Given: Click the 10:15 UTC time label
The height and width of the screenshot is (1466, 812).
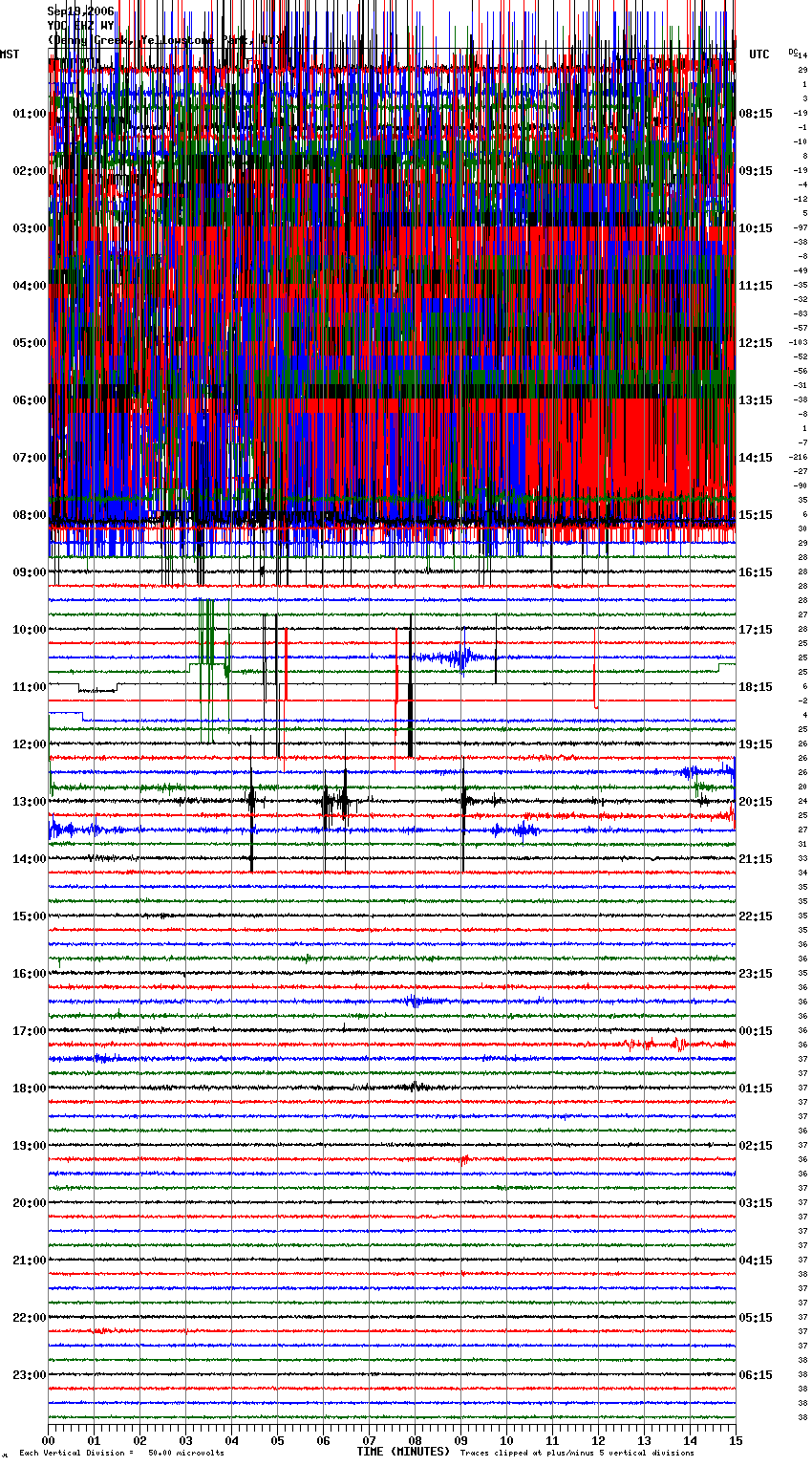Looking at the screenshot, I should (x=756, y=228).
